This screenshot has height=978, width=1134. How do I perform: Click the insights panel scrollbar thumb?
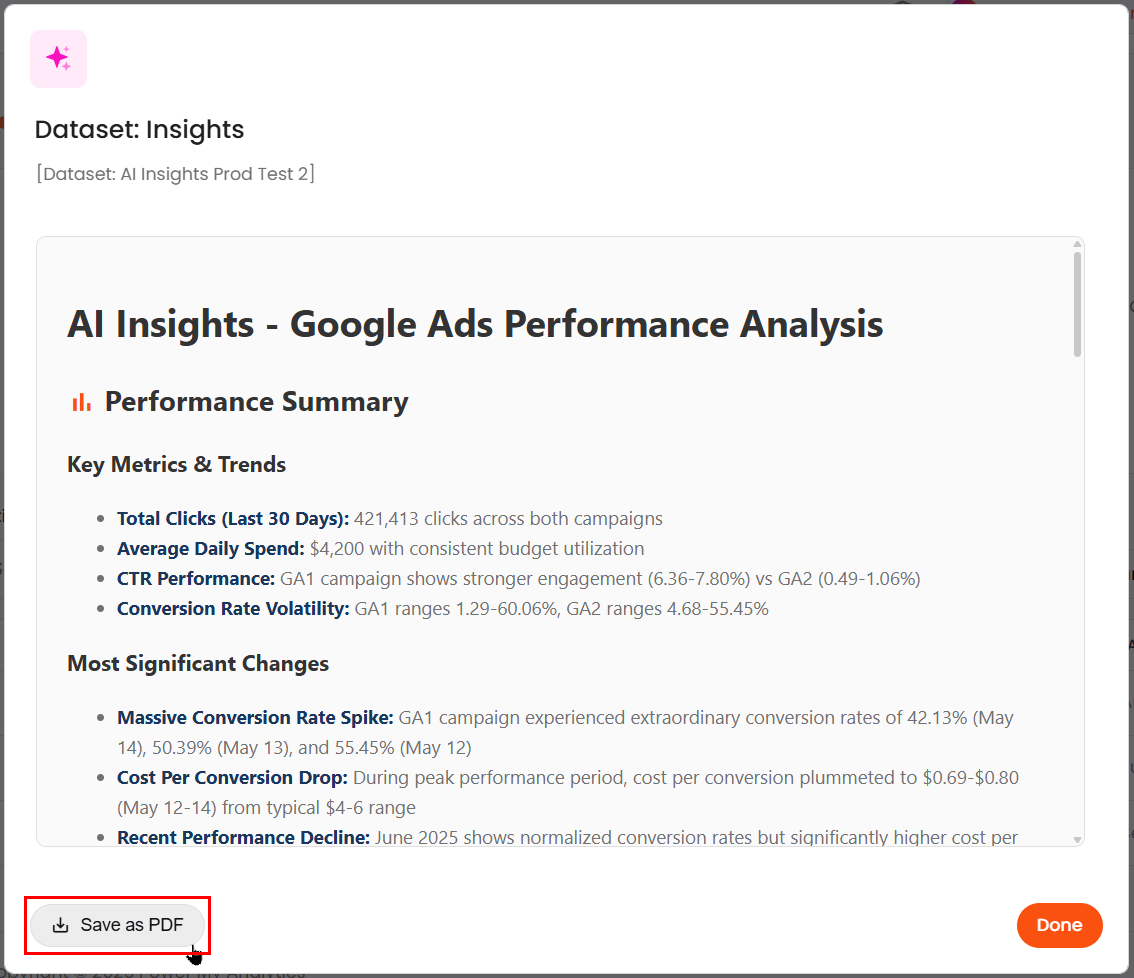pos(1077,303)
